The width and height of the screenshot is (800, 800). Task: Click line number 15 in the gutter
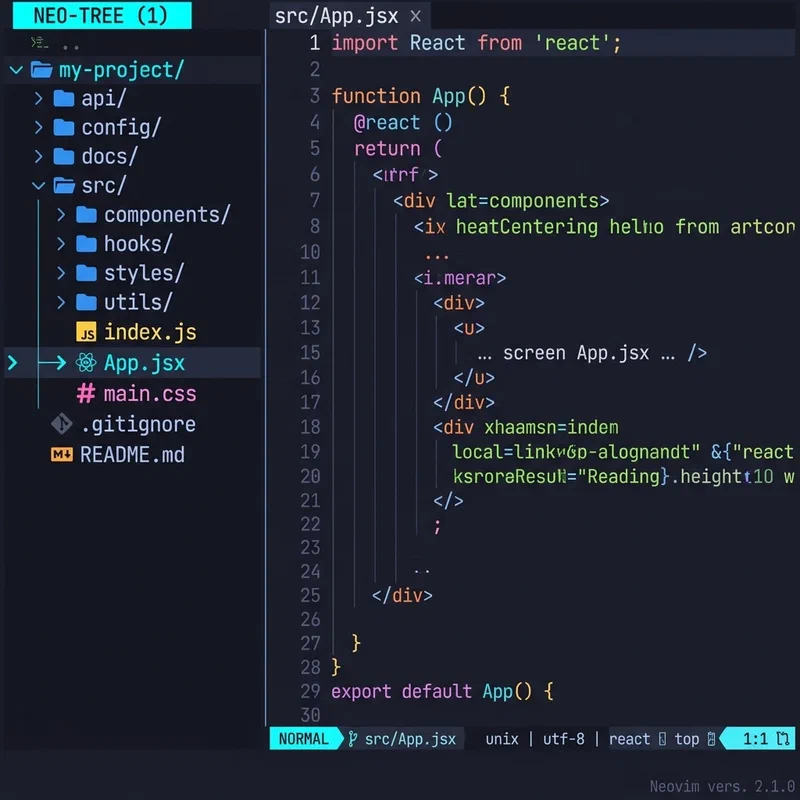(310, 353)
